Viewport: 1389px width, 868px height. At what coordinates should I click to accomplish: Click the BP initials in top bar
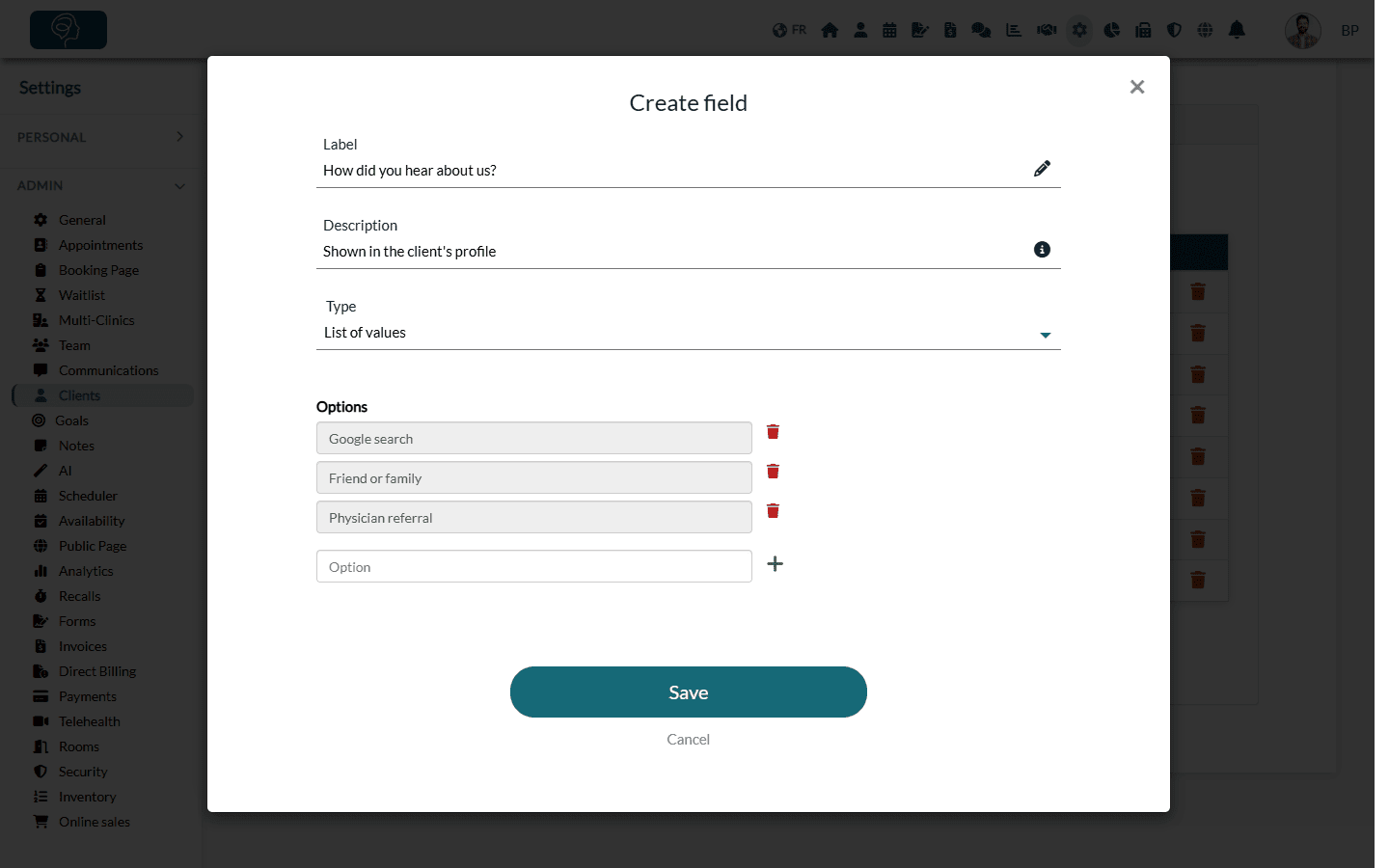[1349, 31]
